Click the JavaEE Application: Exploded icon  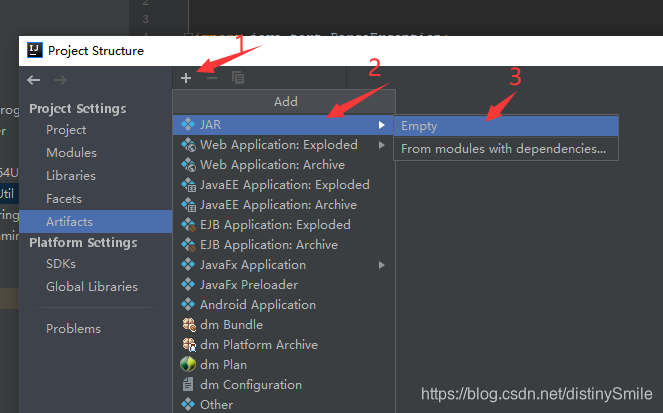coord(188,185)
